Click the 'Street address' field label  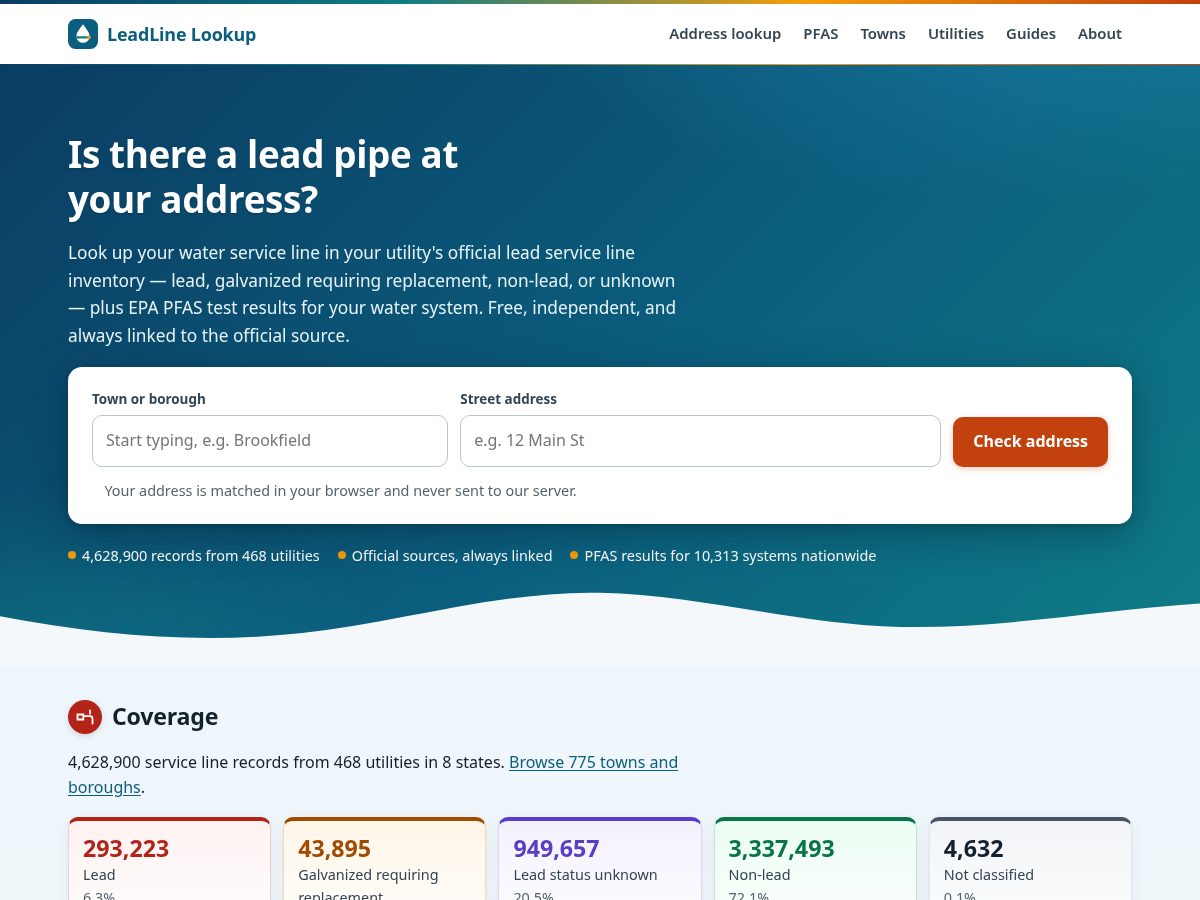tap(508, 399)
